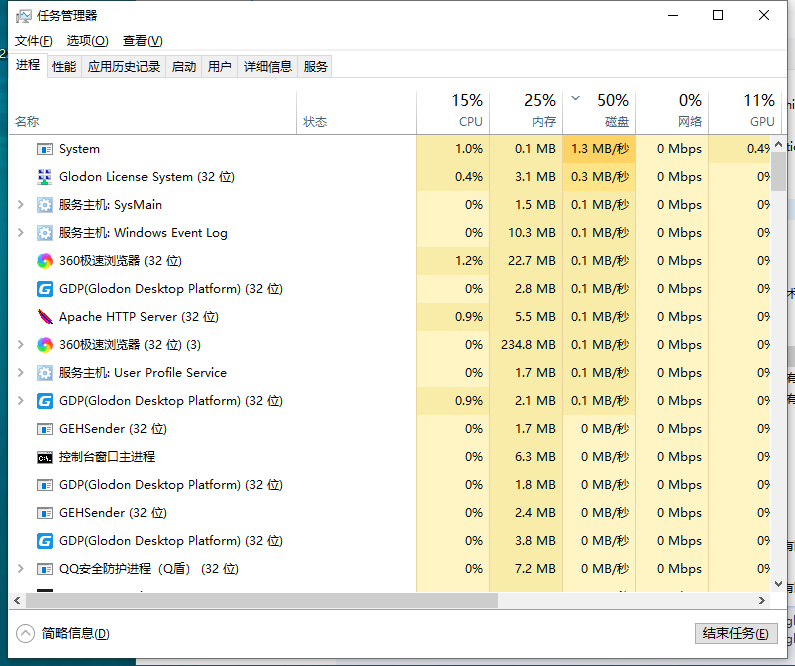Click the System process icon
This screenshot has width=795, height=666.
(x=45, y=149)
